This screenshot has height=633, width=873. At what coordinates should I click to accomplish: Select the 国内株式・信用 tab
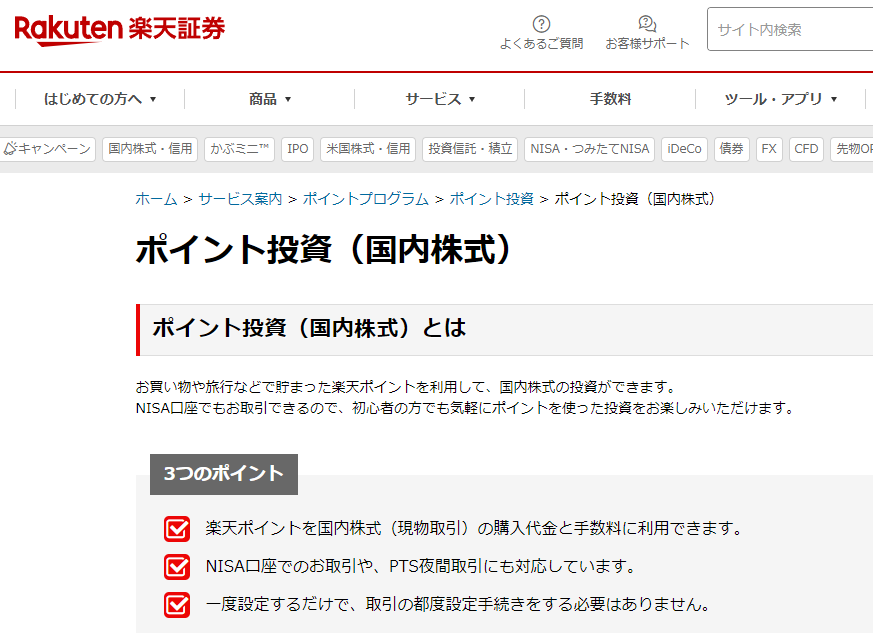pyautogui.click(x=150, y=149)
